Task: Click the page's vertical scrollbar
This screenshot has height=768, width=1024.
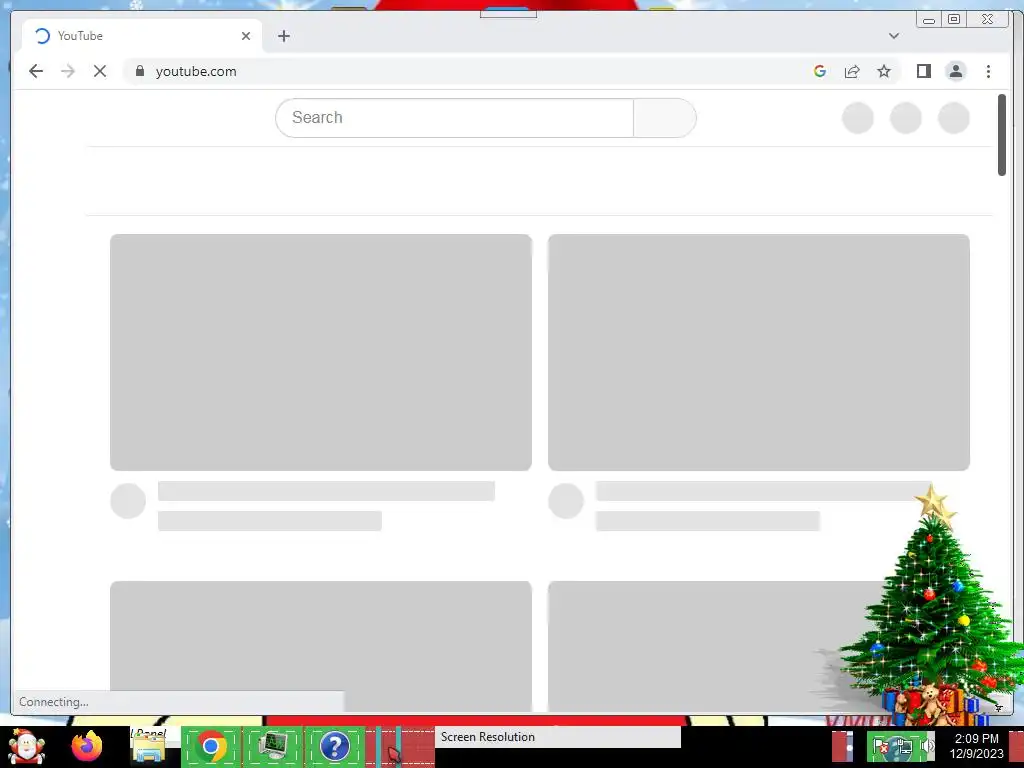Action: pyautogui.click(x=1002, y=135)
